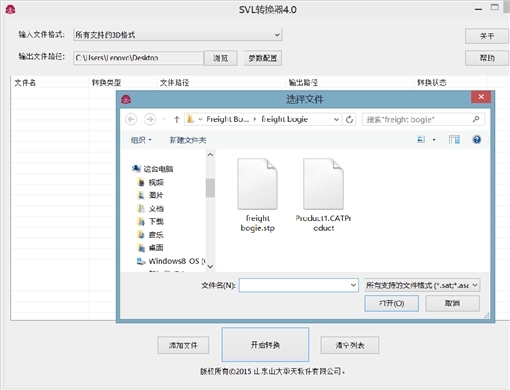The width and height of the screenshot is (510, 390).
Task: Click the 文件名 column header
Action: 50,82
